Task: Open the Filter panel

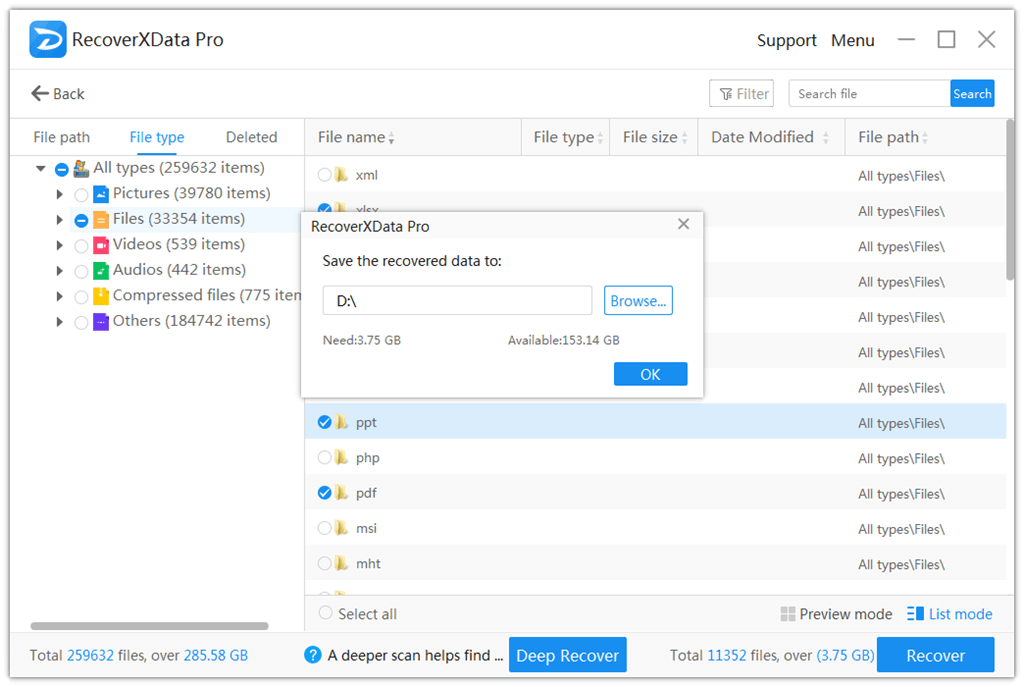Action: (x=741, y=93)
